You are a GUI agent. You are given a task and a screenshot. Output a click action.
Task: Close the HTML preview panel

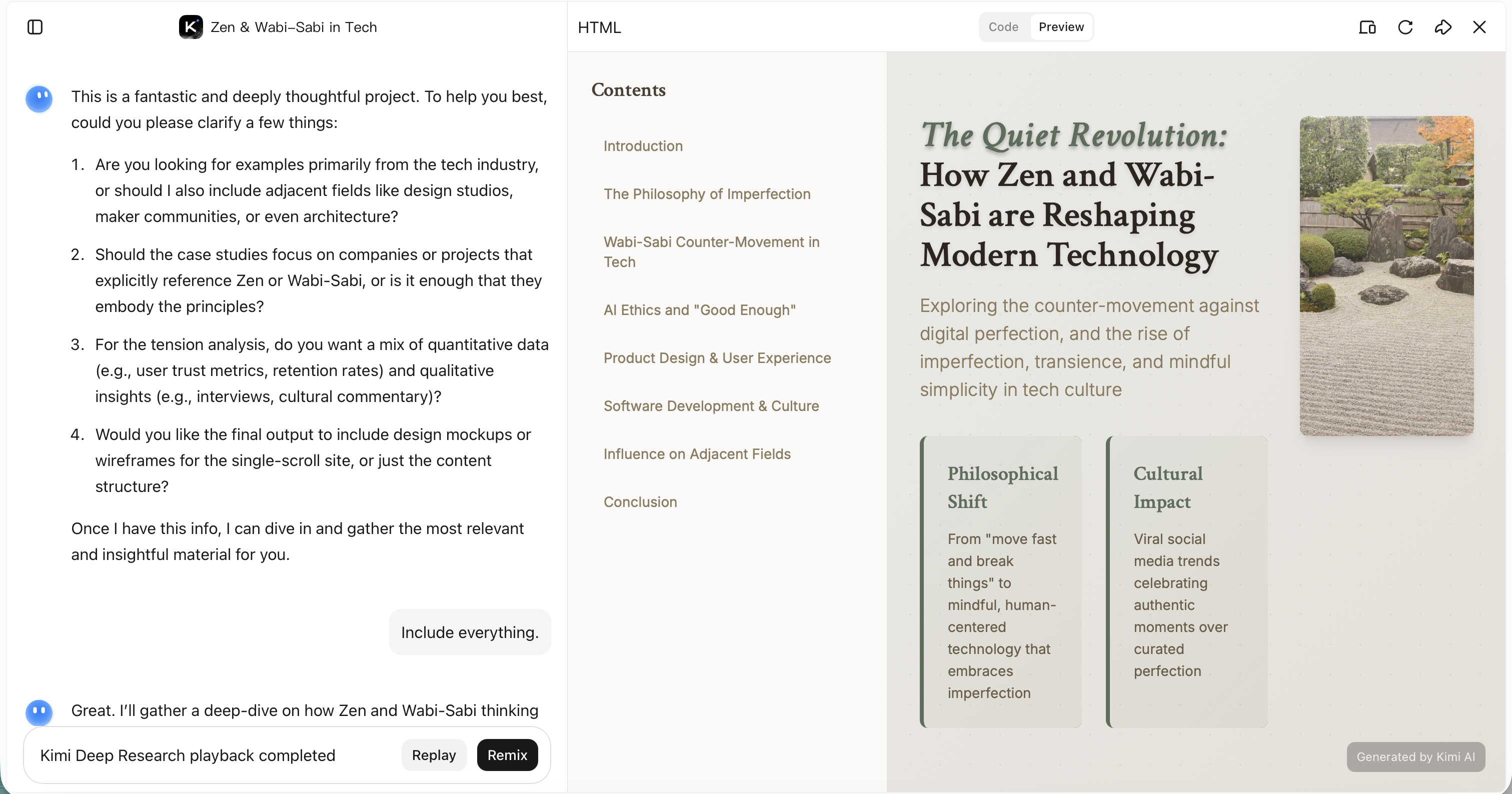coord(1479,27)
